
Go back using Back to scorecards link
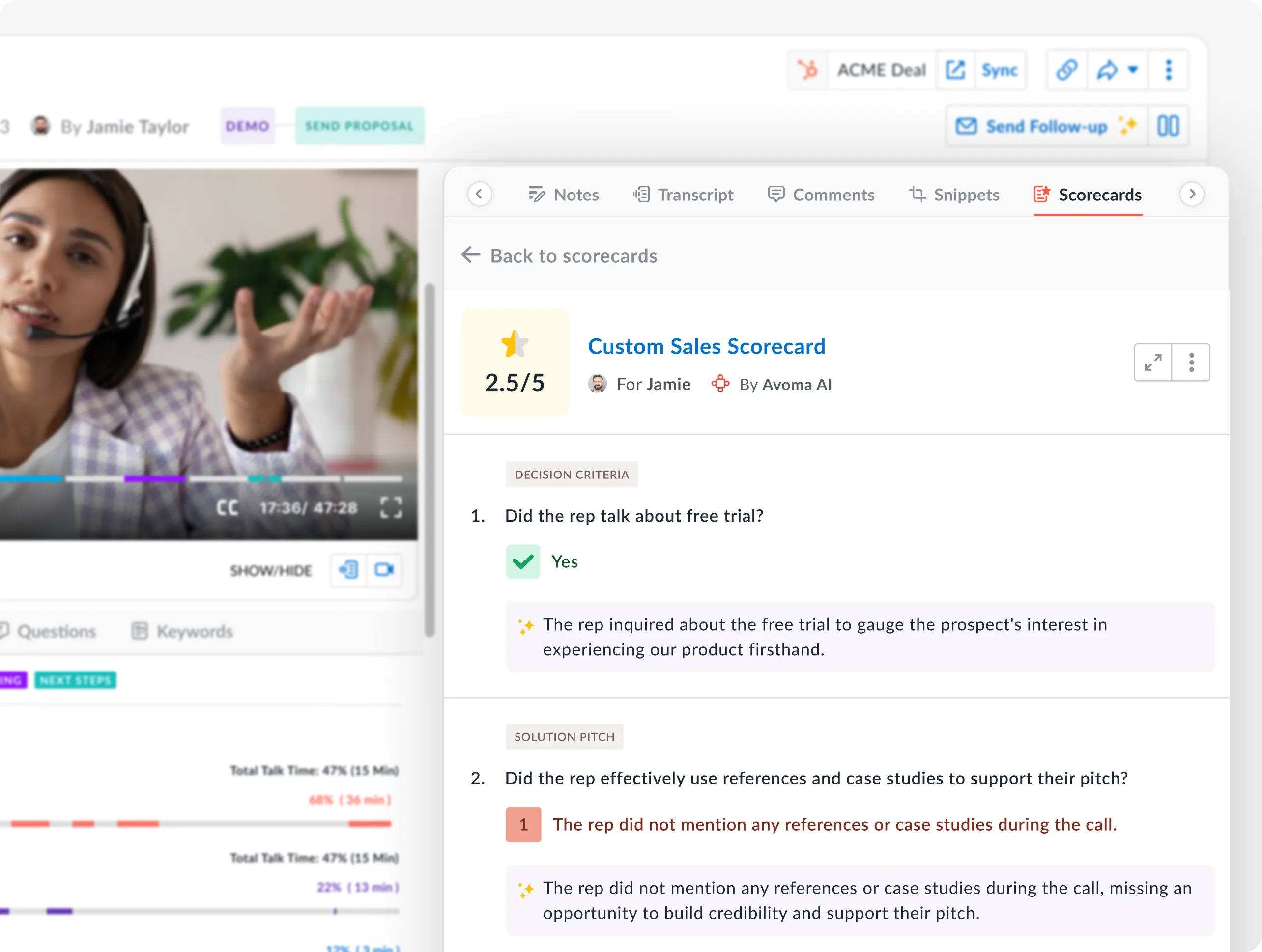(x=559, y=255)
